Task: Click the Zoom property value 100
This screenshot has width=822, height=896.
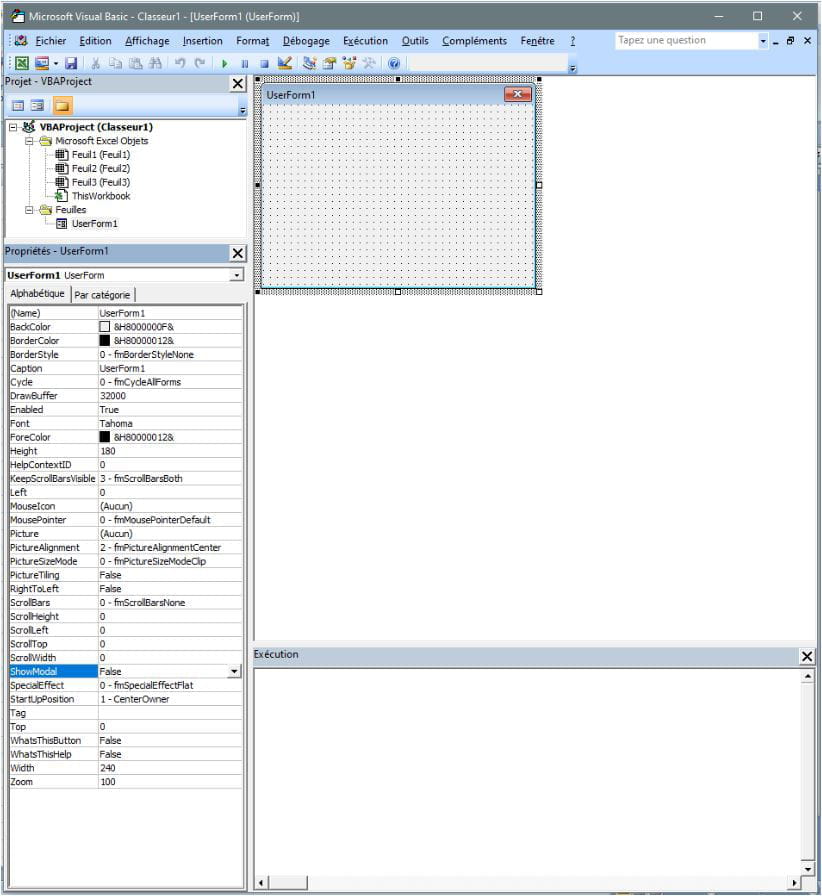Action: (x=170, y=782)
